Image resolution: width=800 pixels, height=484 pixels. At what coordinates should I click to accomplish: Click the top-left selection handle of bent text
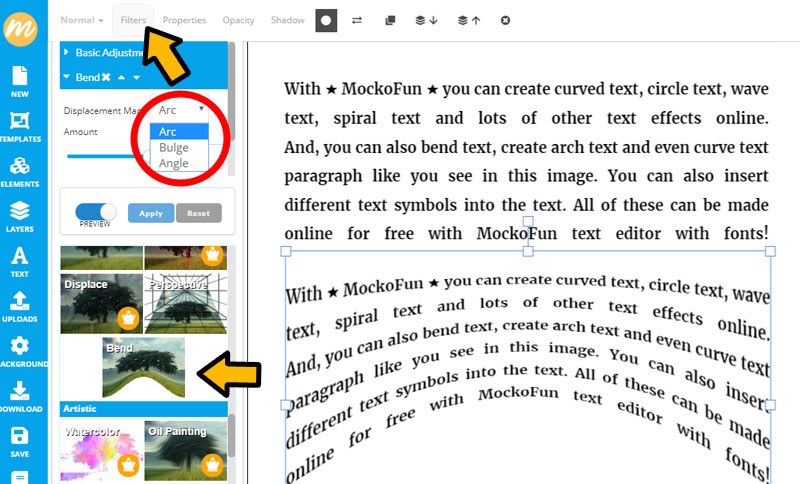pyautogui.click(x=286, y=251)
